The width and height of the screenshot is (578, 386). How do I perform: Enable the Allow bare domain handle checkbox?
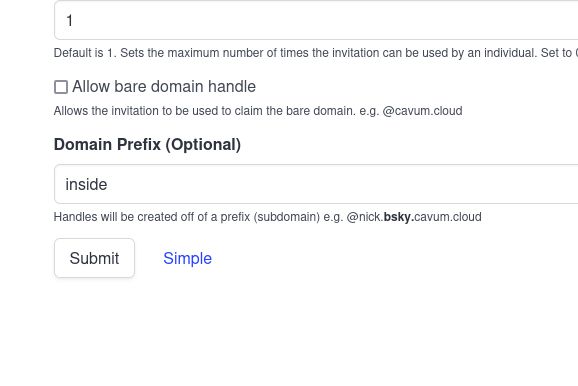coord(61,87)
